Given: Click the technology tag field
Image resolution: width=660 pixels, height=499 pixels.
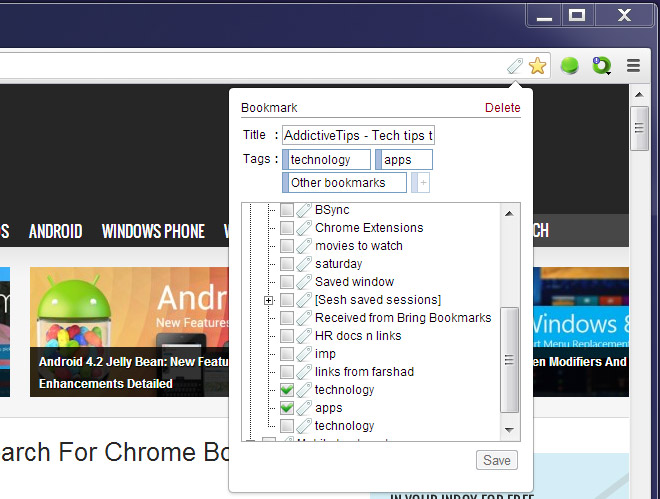Looking at the screenshot, I should [327, 159].
